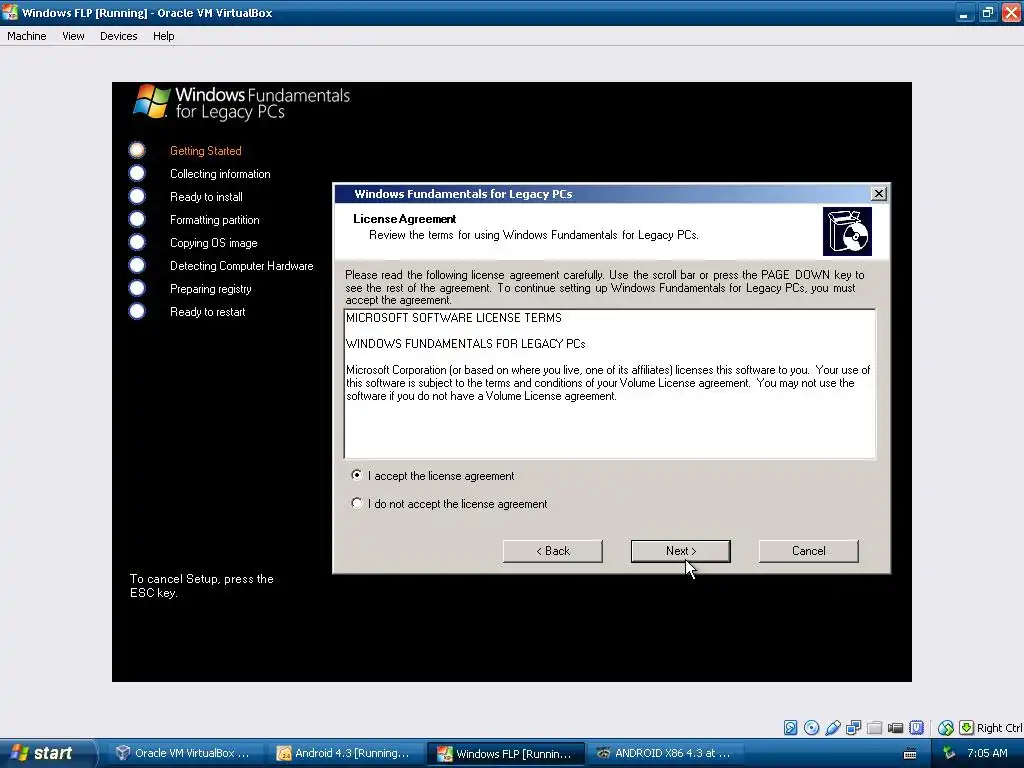Open the Machine menu

coord(27,36)
